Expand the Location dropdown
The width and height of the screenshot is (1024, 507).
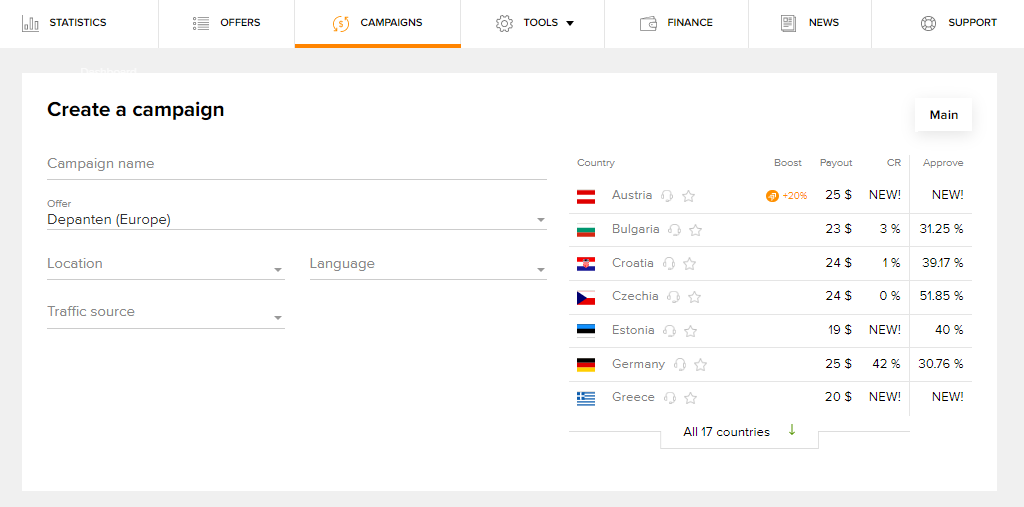click(x=166, y=265)
